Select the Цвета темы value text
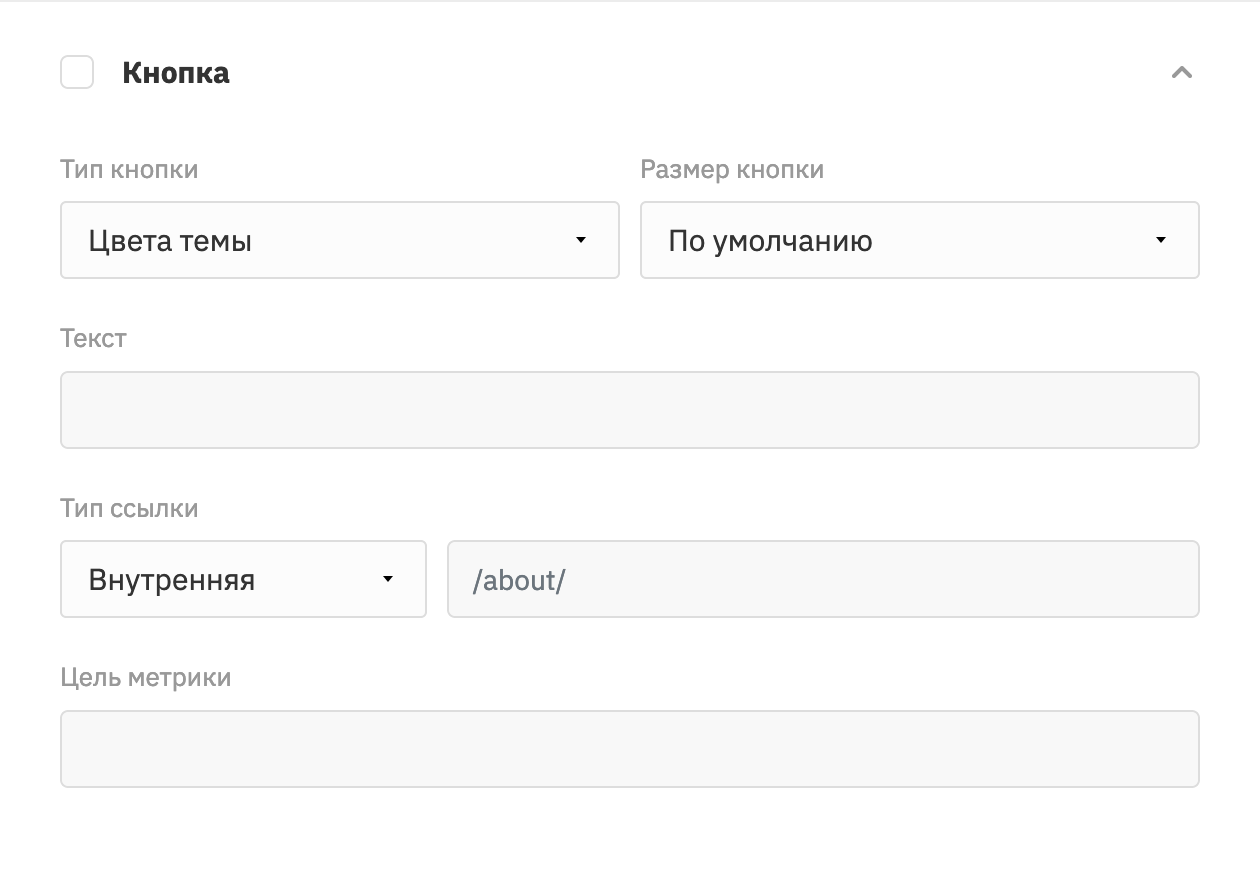Viewport: 1260px width, 872px height. pyautogui.click(x=170, y=241)
